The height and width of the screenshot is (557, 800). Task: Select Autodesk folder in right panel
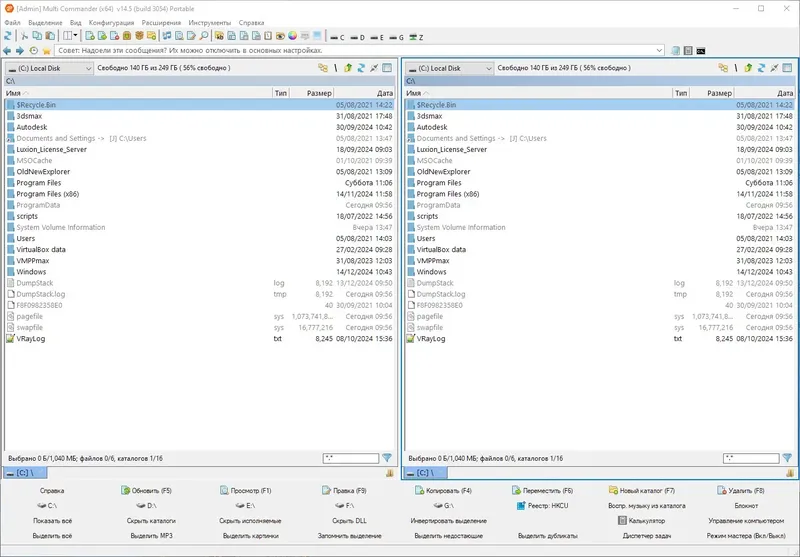click(599, 127)
